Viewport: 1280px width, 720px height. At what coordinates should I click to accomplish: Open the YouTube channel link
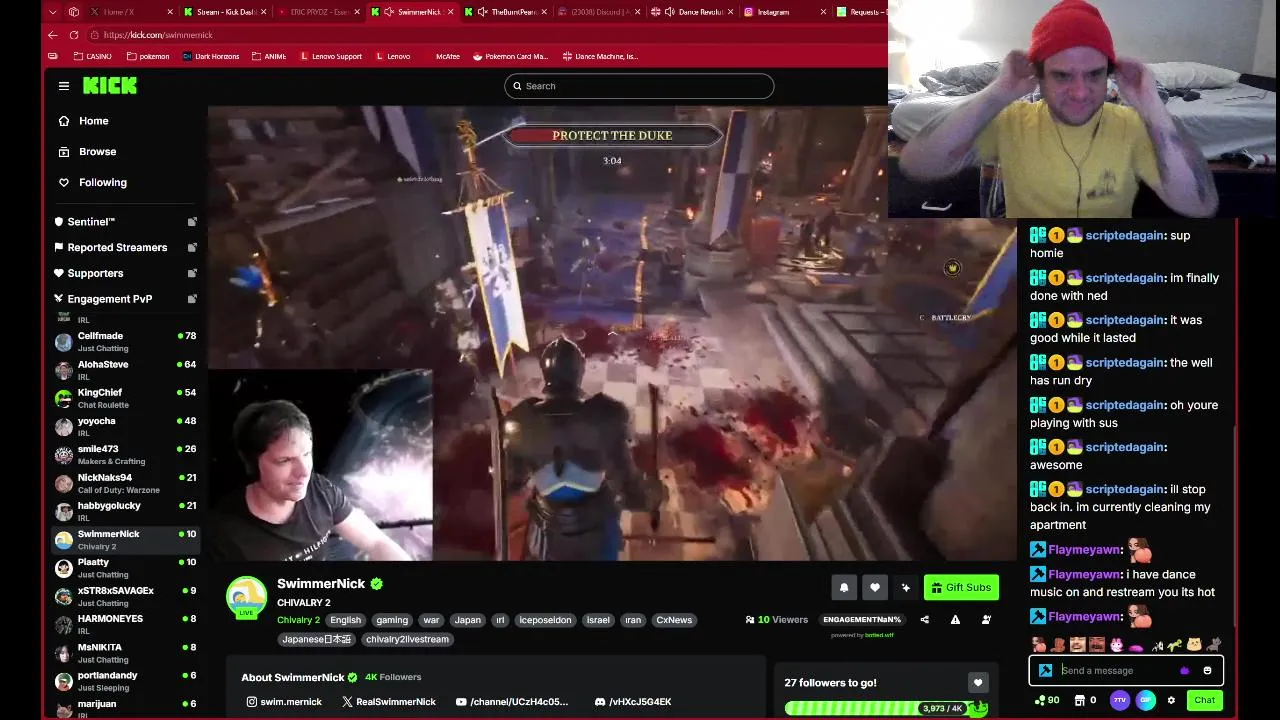[512, 702]
